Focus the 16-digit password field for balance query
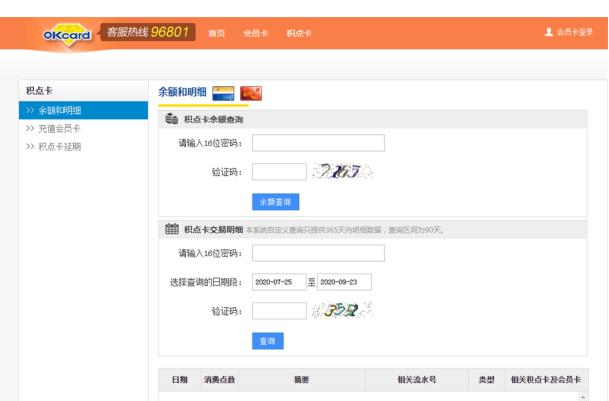This screenshot has width=609, height=401. point(318,143)
